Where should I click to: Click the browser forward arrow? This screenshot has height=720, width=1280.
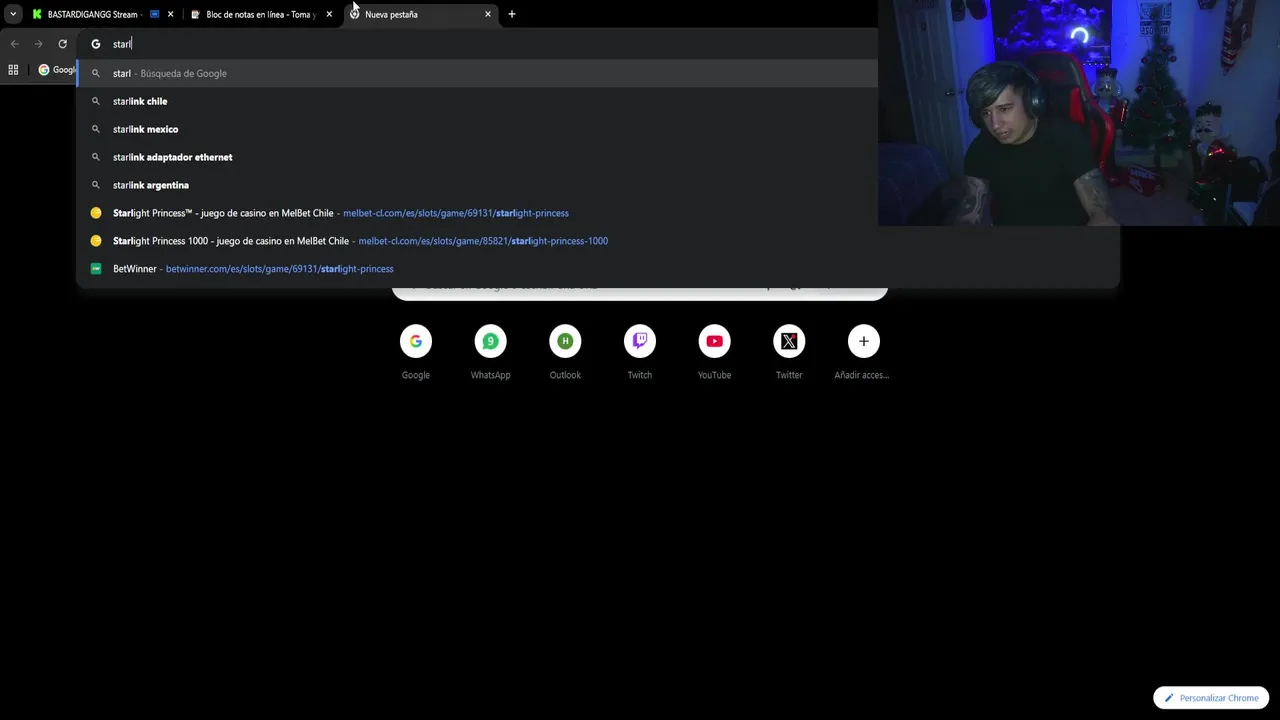pyautogui.click(x=38, y=44)
